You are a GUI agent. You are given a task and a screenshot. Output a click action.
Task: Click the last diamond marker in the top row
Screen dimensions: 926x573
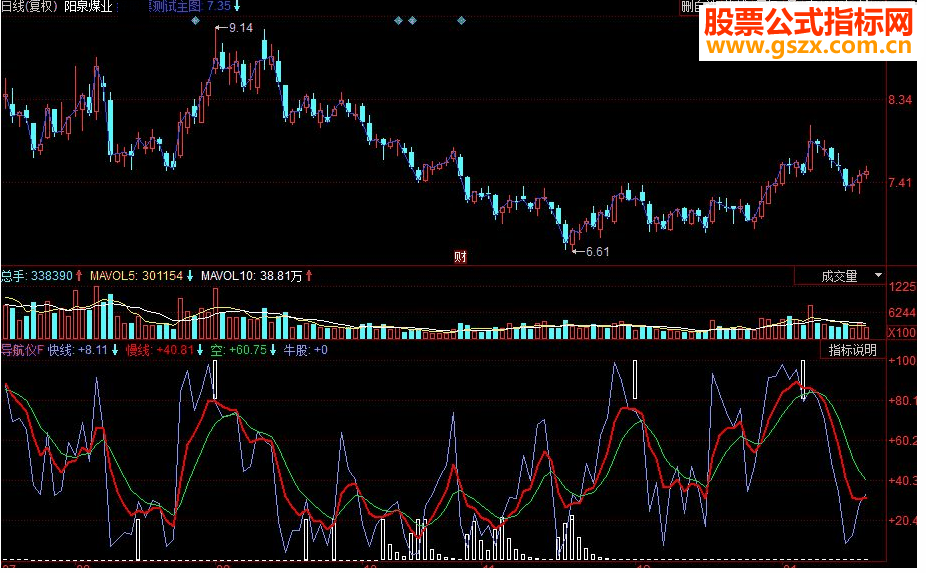(x=461, y=21)
